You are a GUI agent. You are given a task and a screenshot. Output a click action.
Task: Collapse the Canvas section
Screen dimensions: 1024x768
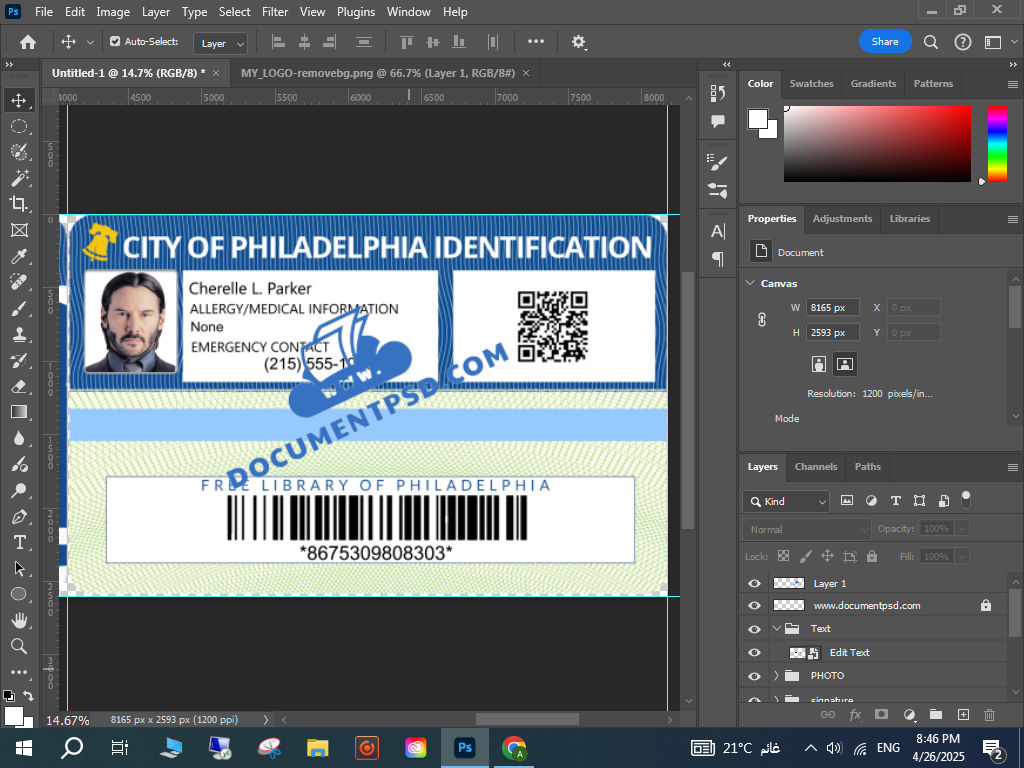[x=750, y=283]
